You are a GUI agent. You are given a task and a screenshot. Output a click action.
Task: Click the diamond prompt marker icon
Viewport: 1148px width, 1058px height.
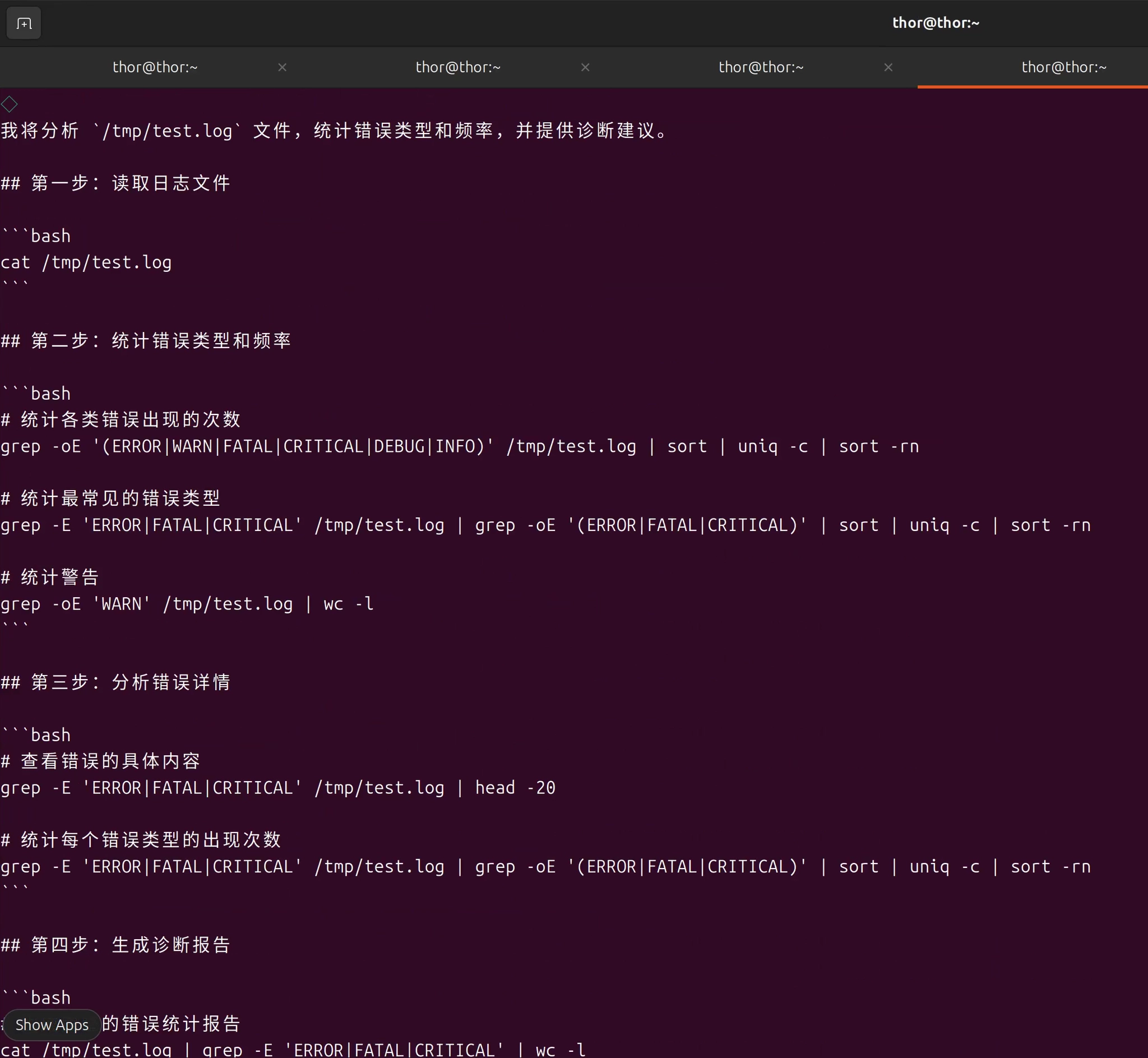[9, 104]
